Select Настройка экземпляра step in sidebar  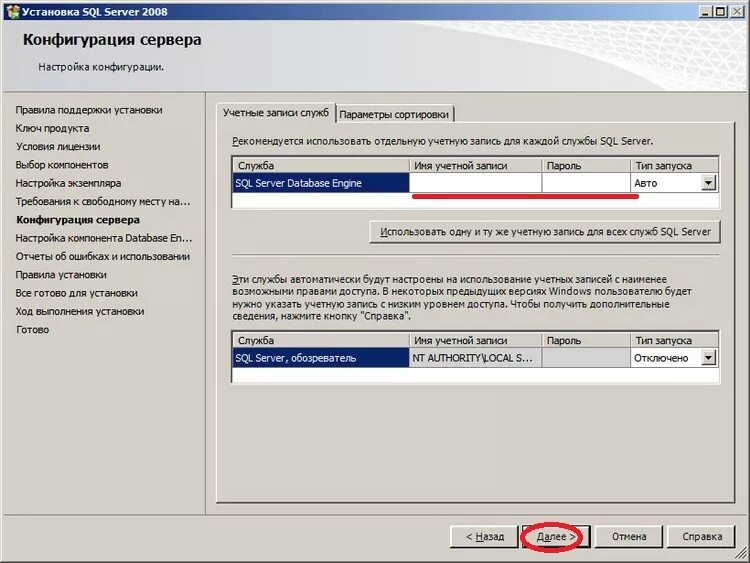coord(68,183)
